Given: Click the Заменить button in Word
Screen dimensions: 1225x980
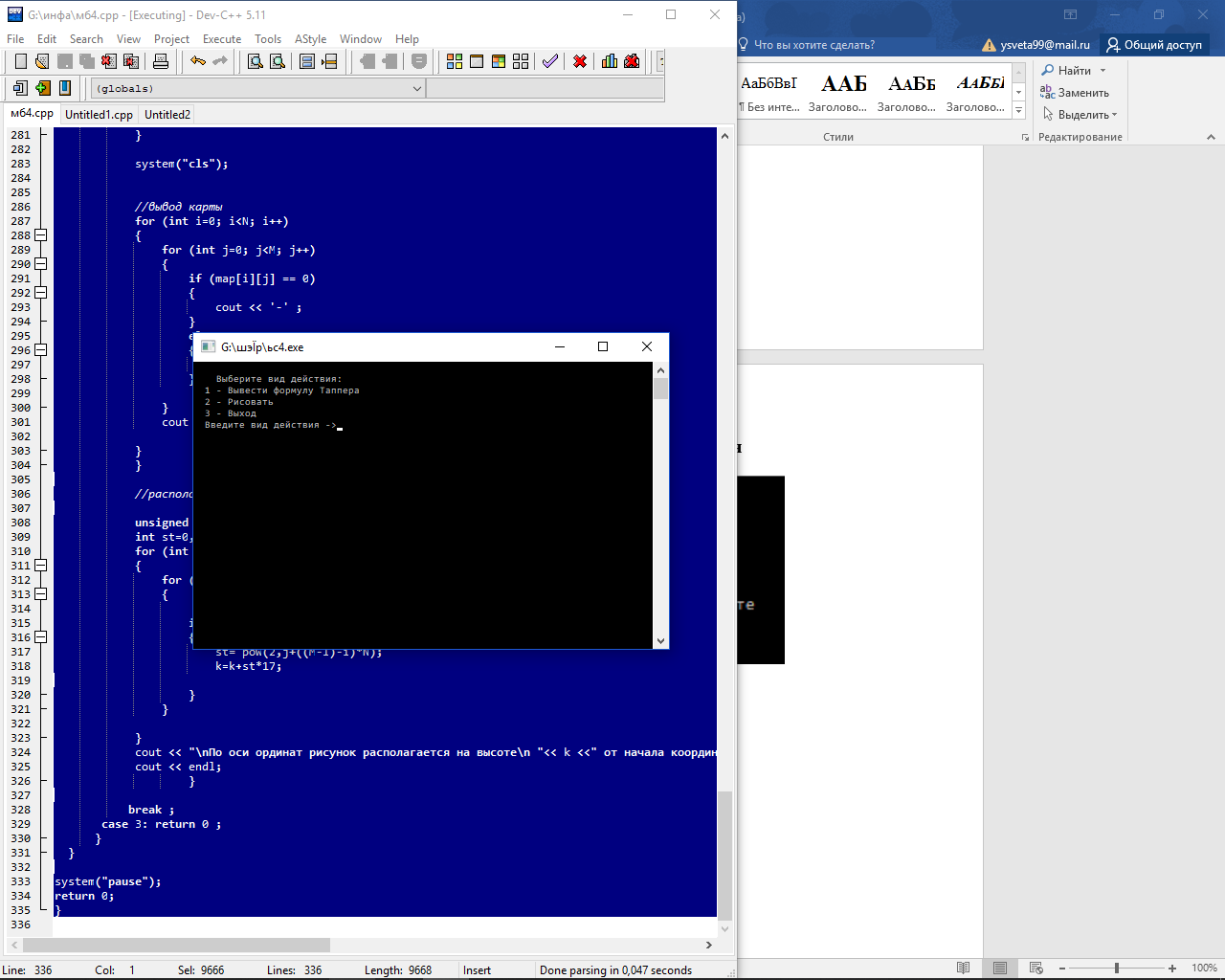Looking at the screenshot, I should point(1075,93).
